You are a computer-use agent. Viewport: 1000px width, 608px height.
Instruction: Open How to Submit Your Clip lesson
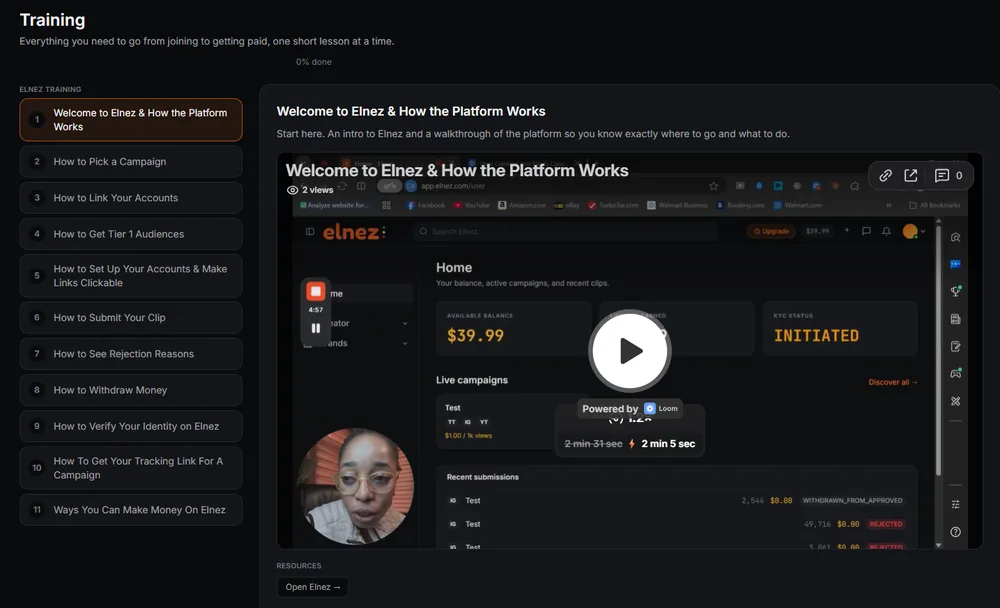(x=131, y=318)
